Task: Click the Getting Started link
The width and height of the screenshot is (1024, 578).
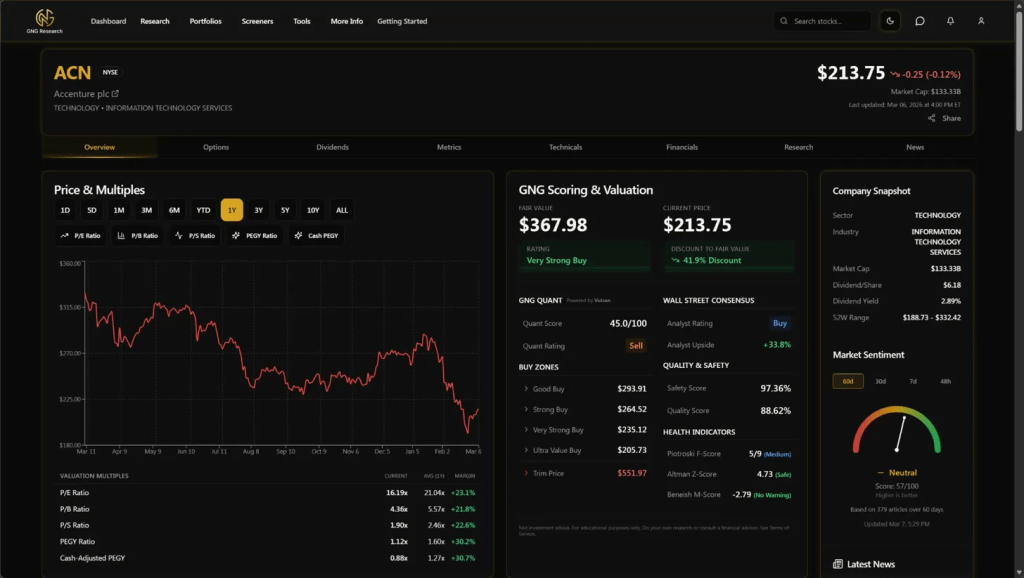Action: (x=402, y=21)
